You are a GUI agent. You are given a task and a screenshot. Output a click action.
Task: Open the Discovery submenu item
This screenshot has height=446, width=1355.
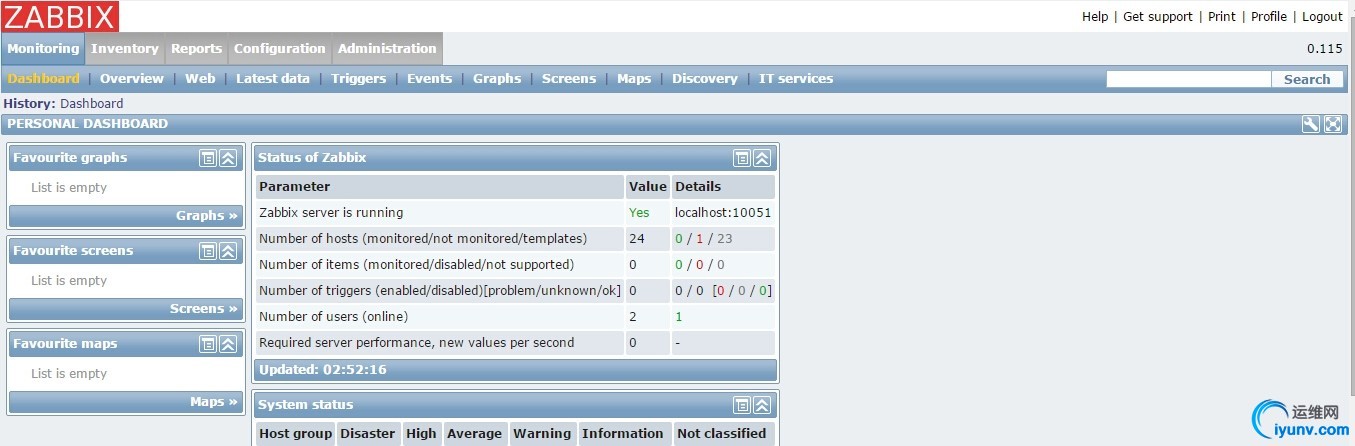pos(705,78)
